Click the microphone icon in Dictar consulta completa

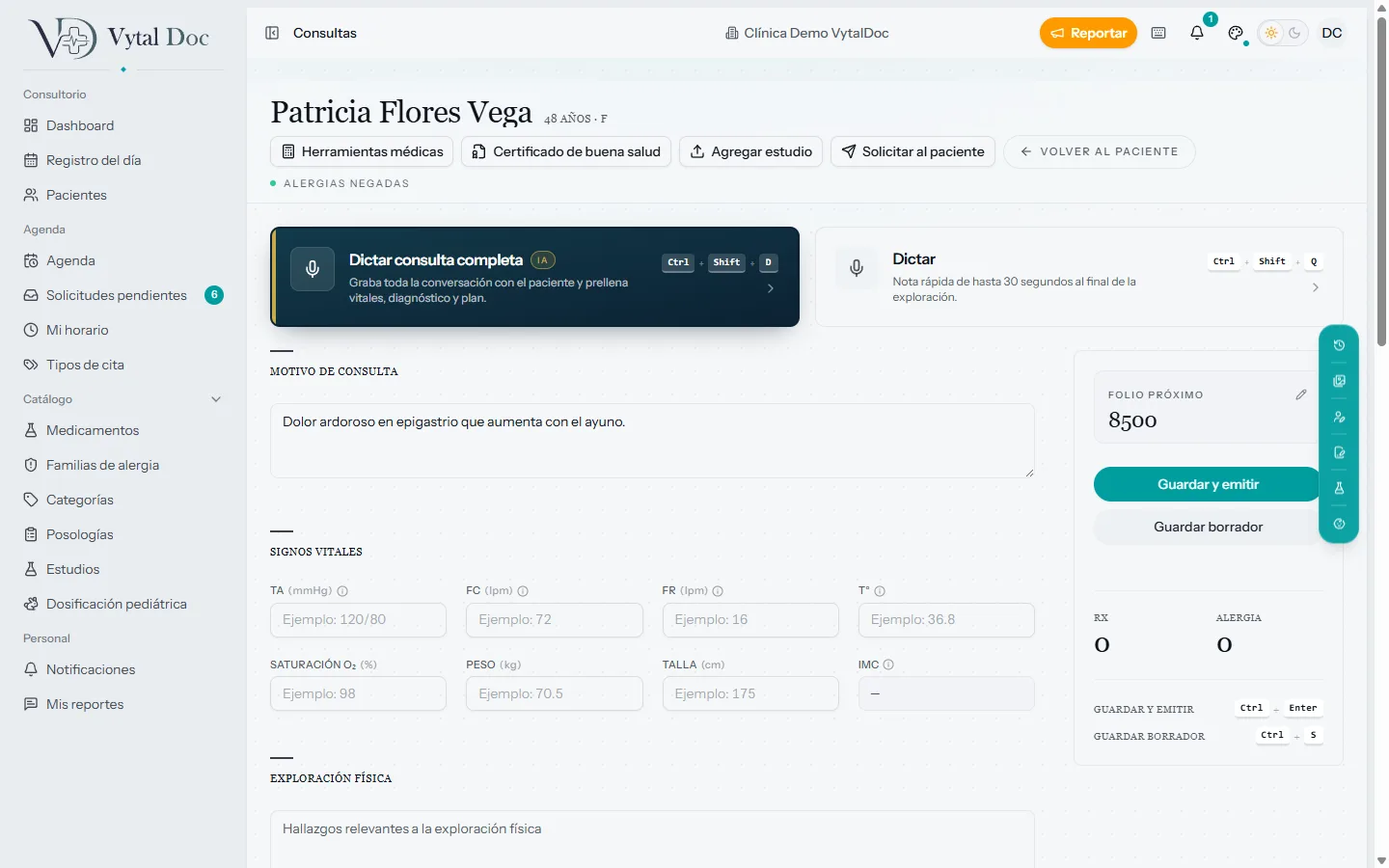(313, 269)
